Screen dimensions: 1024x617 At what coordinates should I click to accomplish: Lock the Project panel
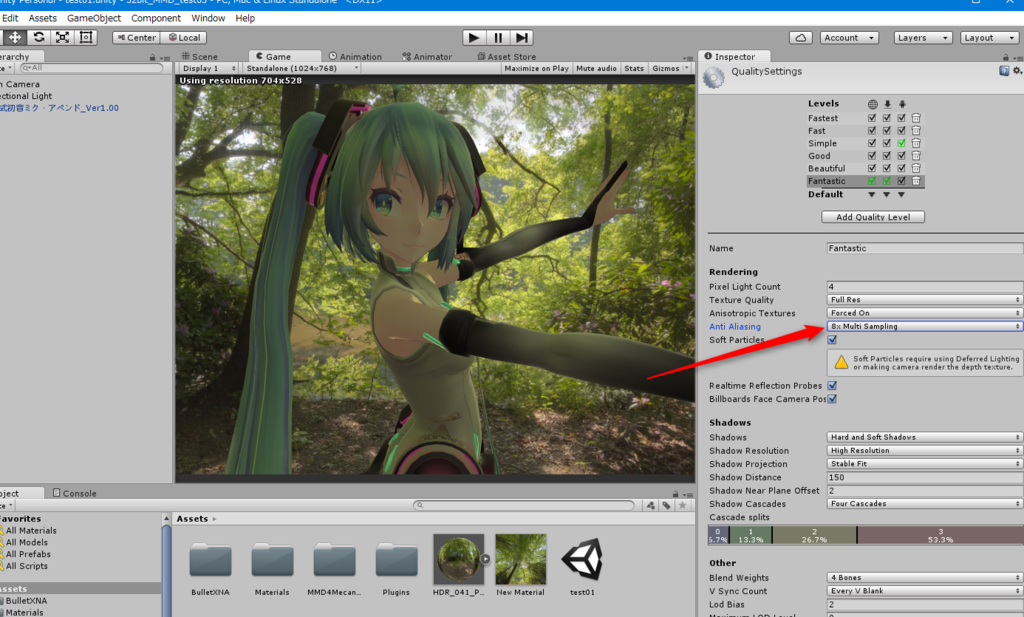click(675, 494)
